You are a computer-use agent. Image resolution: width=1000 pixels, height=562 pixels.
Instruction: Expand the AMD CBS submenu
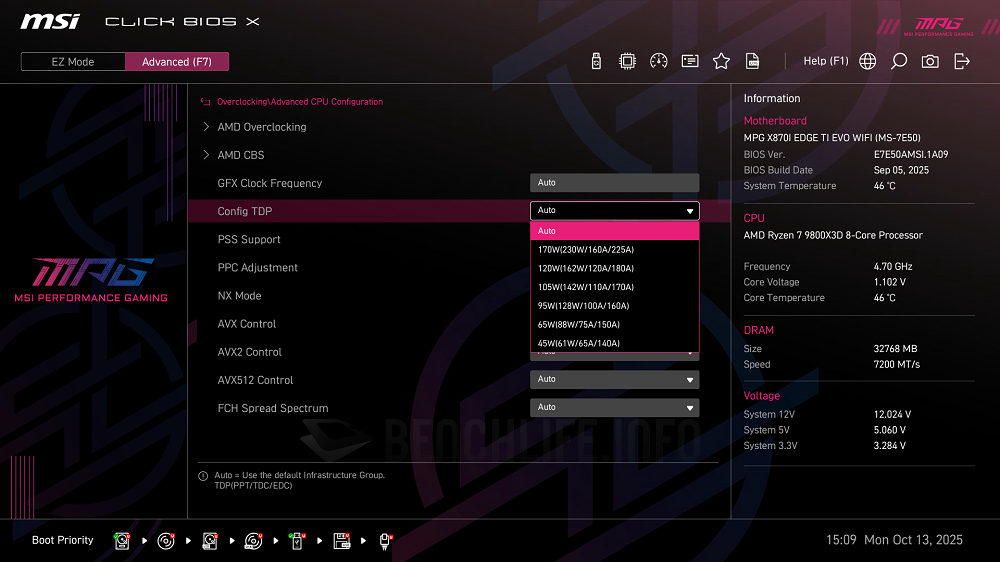tap(241, 155)
